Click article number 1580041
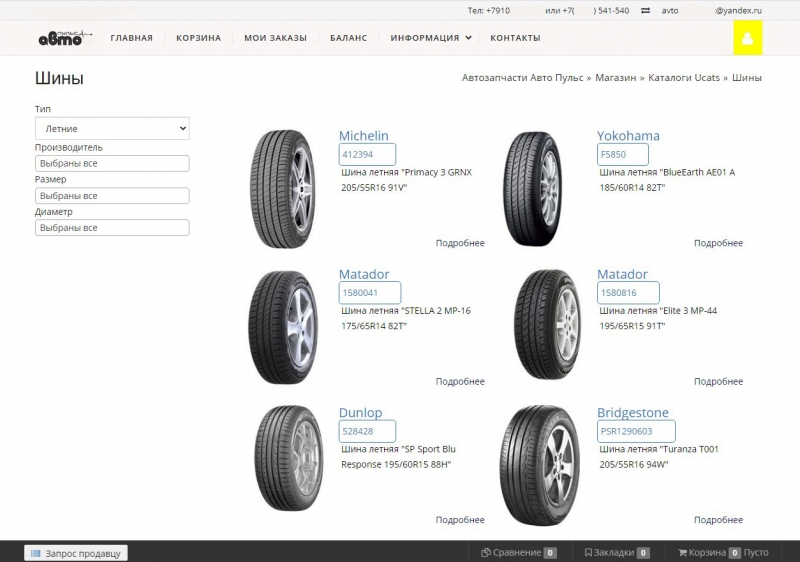The width and height of the screenshot is (800, 562). pyautogui.click(x=370, y=293)
